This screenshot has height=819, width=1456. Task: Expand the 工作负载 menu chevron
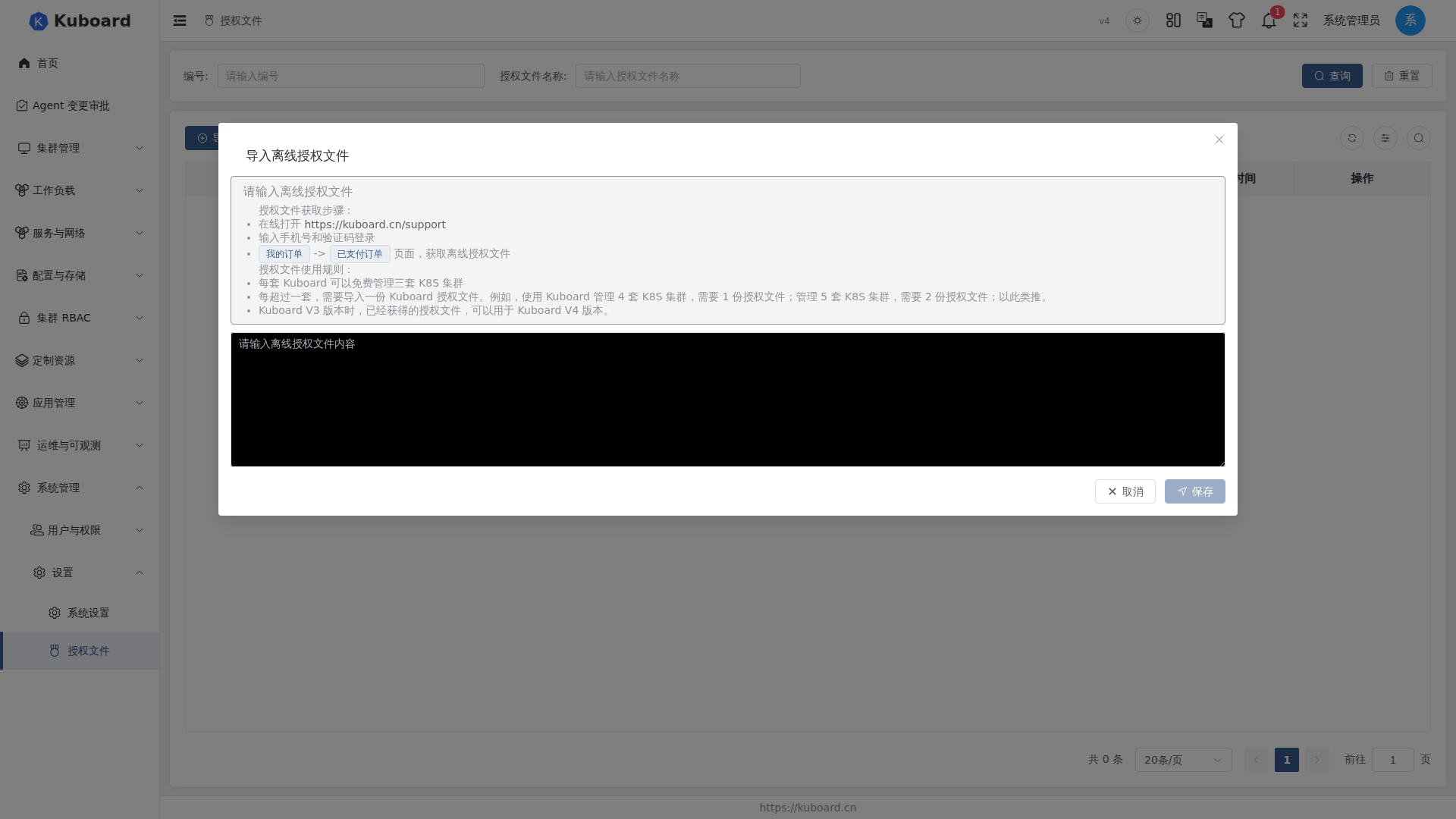tap(140, 190)
